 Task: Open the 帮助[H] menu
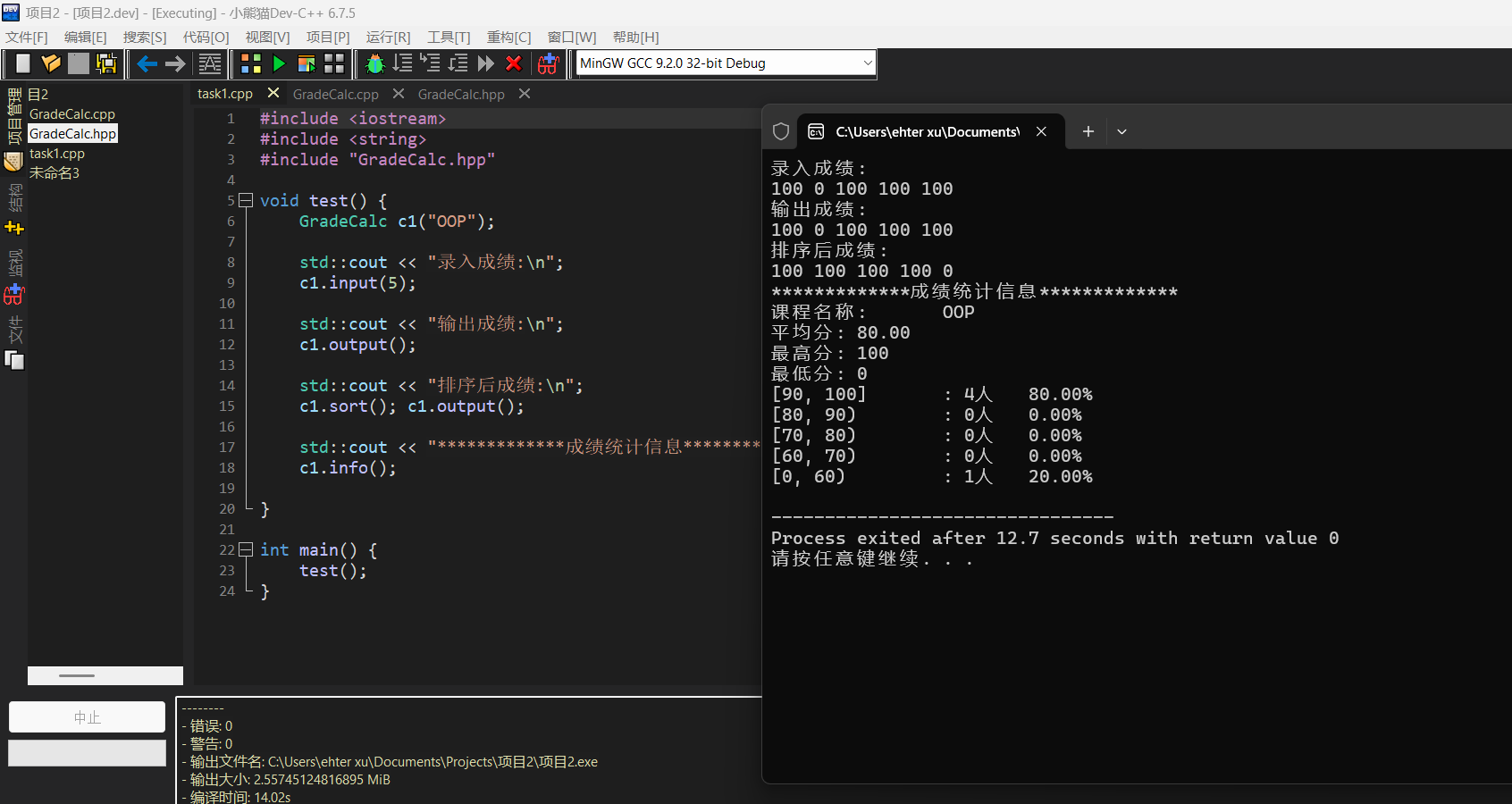[x=636, y=37]
